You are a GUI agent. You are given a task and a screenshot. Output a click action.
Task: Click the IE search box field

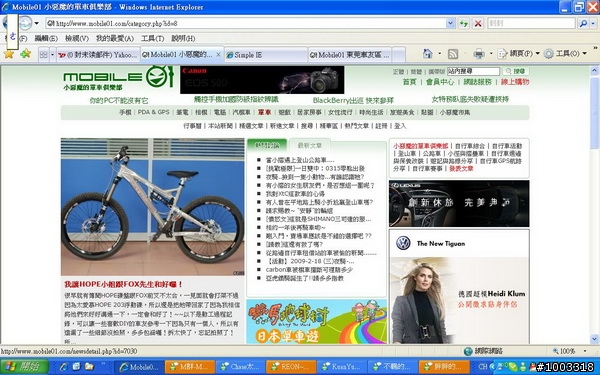(532, 23)
